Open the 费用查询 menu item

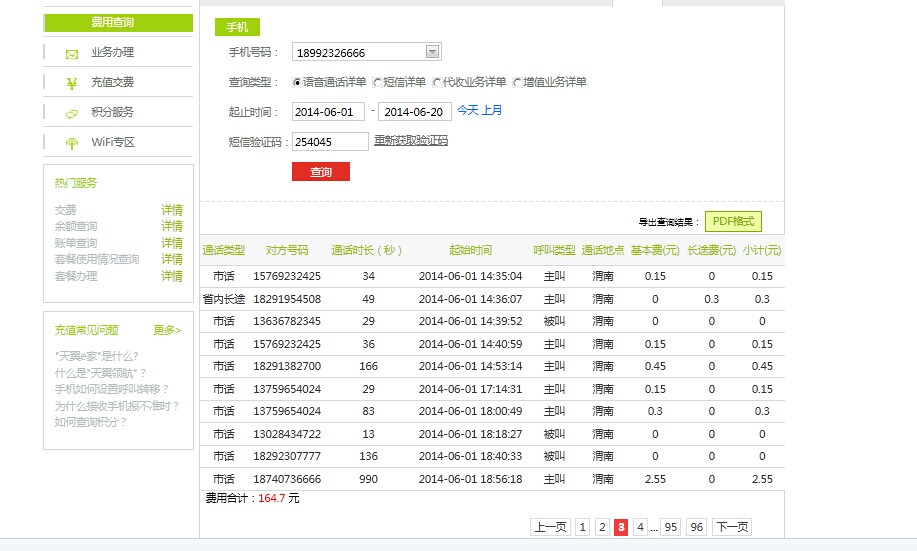pyautogui.click(x=118, y=22)
